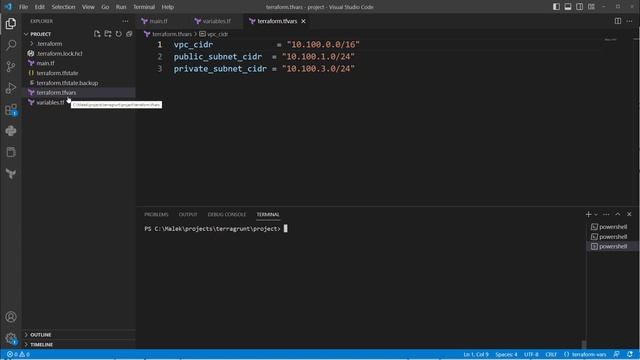
Task: Open editor more actions ellipsis
Action: click(x=629, y=21)
